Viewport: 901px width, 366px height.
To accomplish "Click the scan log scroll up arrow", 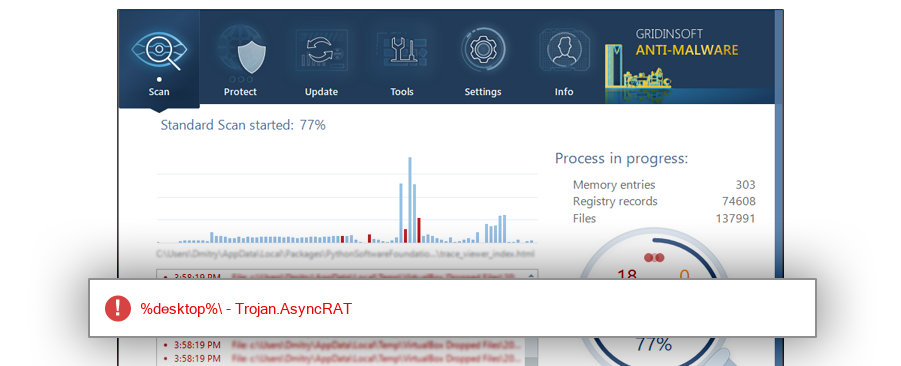I will pyautogui.click(x=531, y=275).
